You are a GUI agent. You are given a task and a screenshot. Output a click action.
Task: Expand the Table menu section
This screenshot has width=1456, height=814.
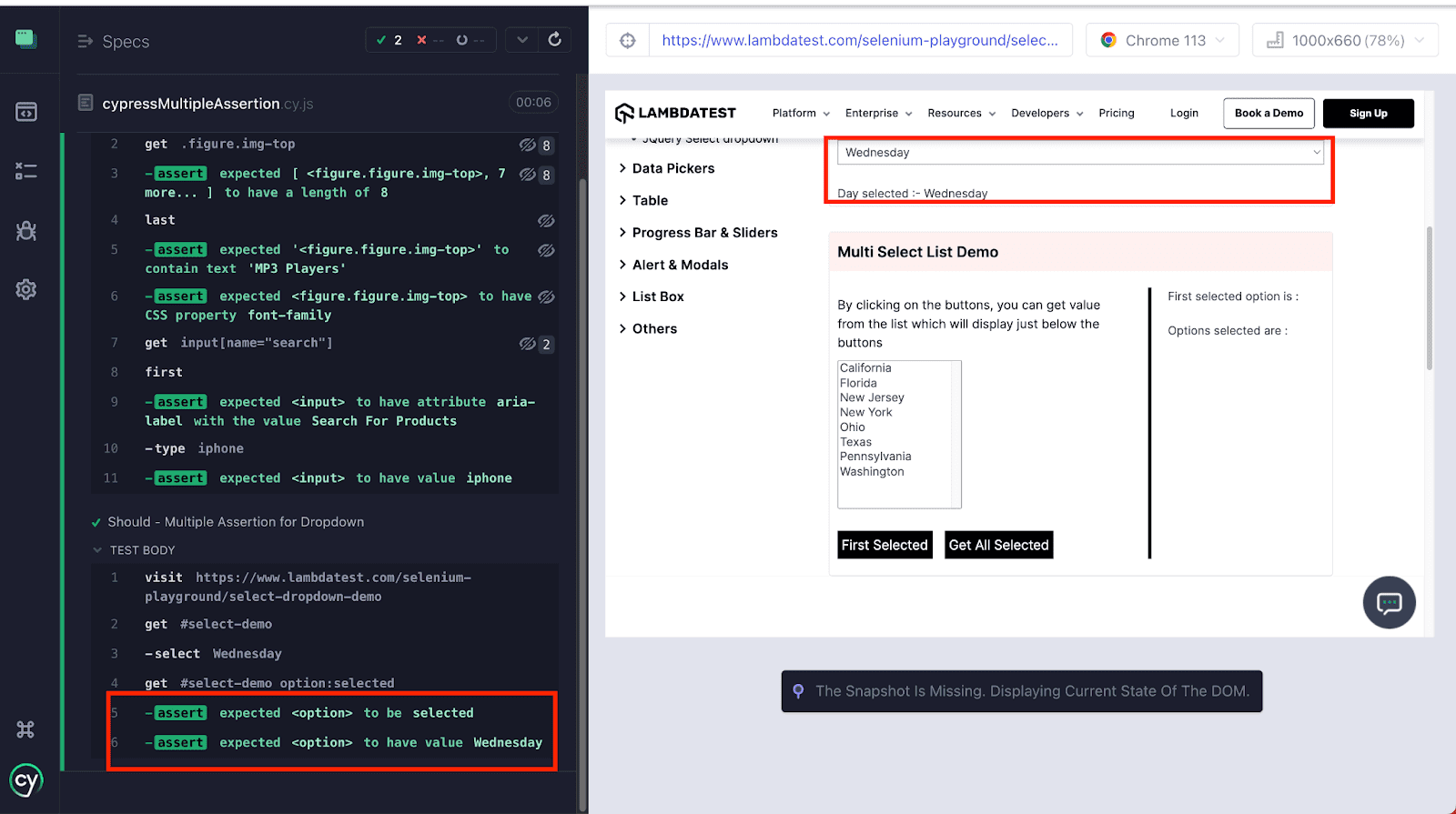(643, 200)
